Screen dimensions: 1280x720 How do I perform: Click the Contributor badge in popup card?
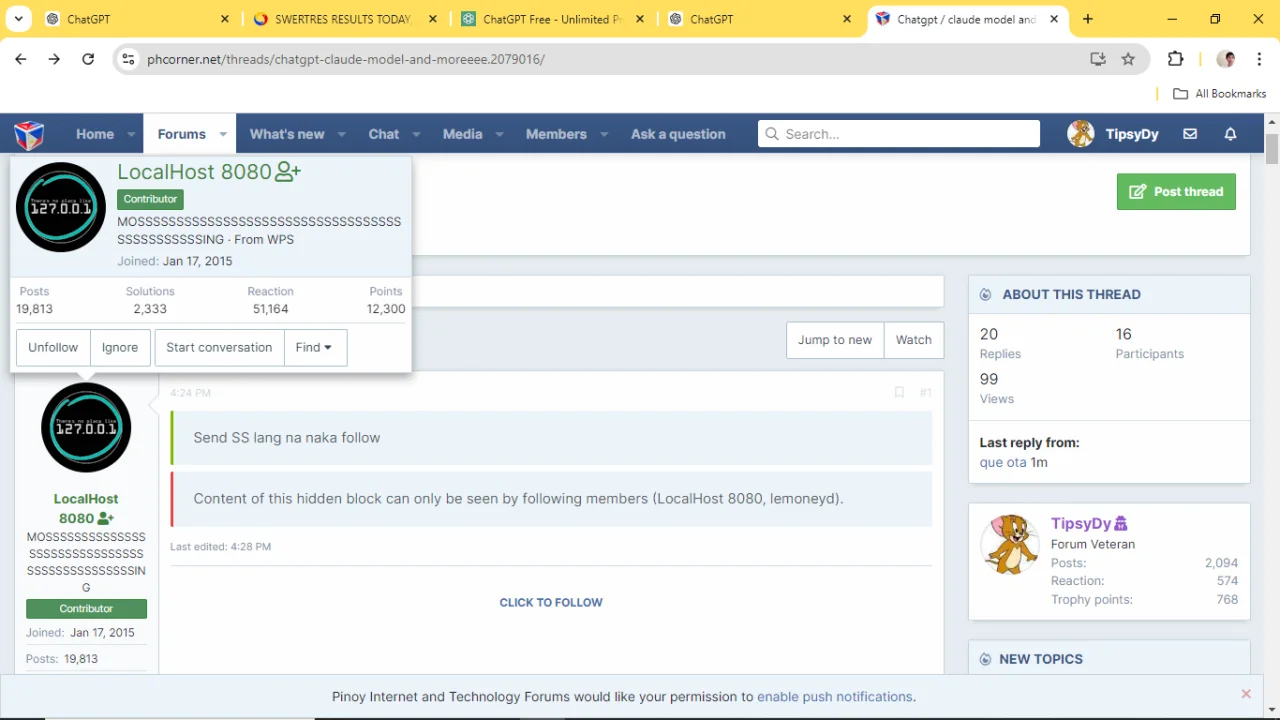point(150,199)
